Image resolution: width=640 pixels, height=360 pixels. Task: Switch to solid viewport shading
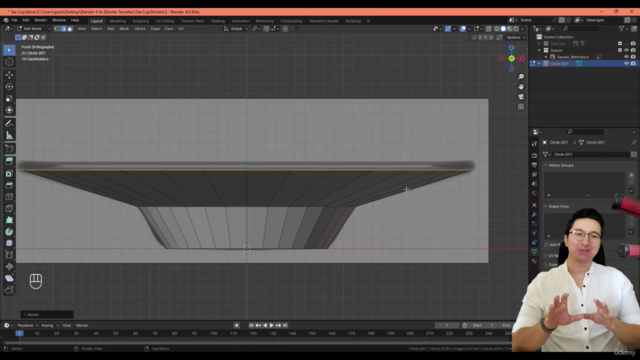click(x=503, y=29)
